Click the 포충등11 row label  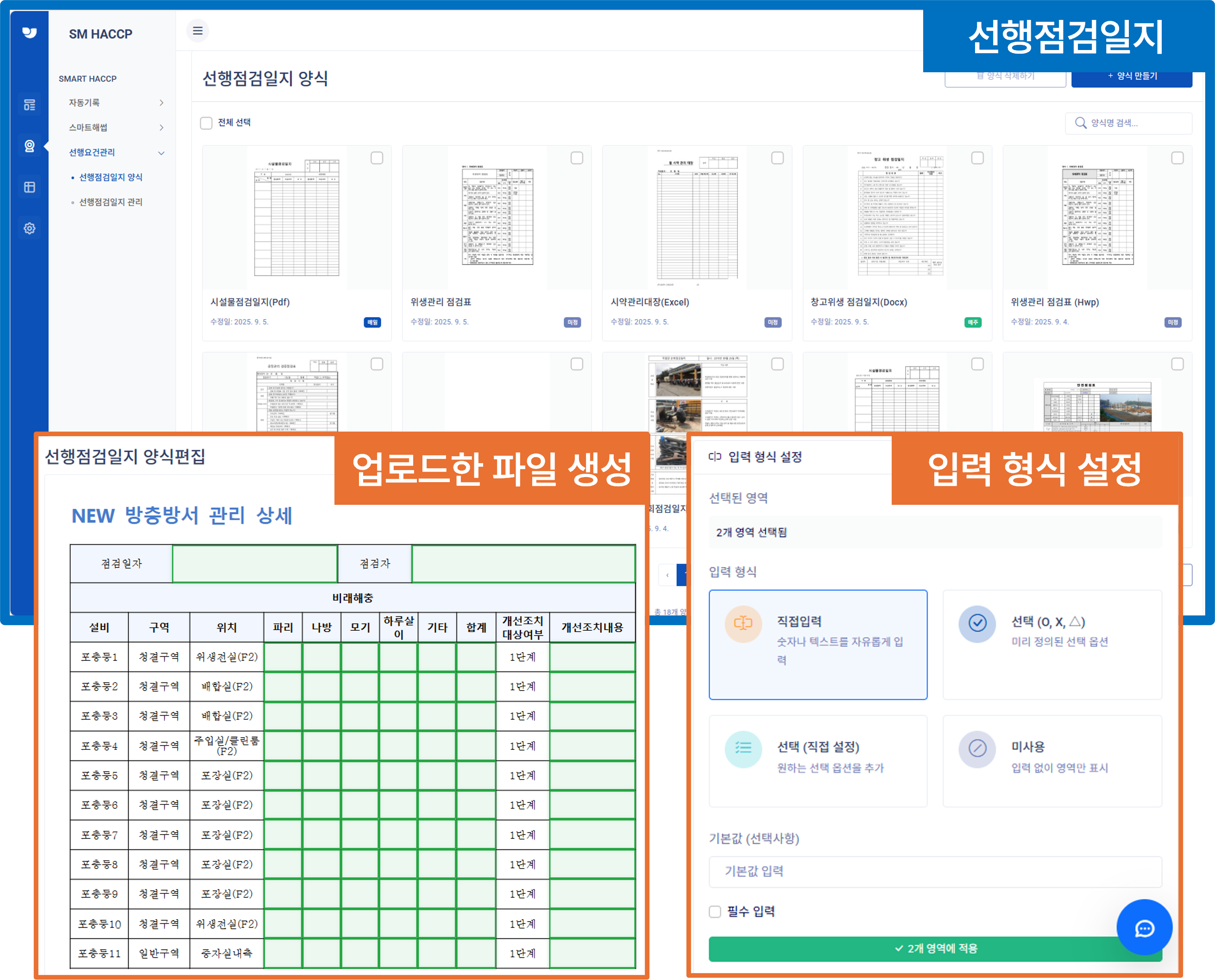(100, 954)
